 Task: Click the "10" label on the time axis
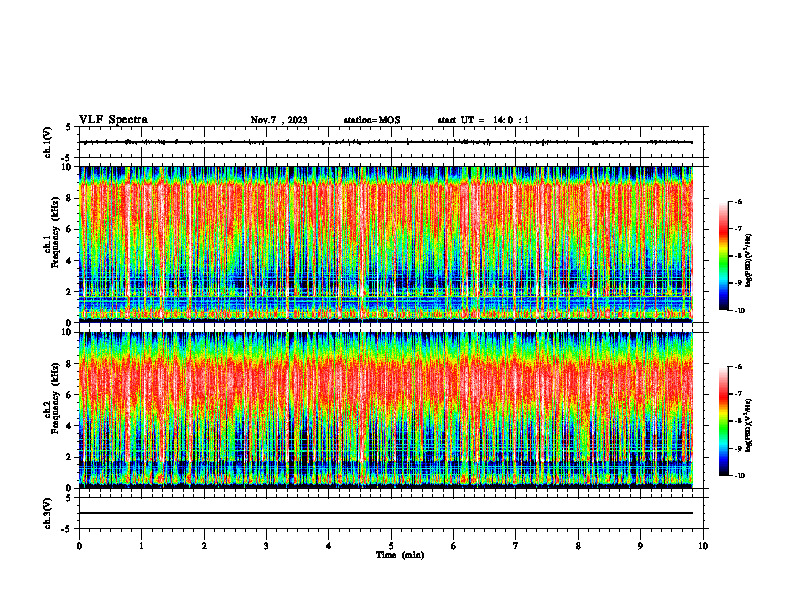pyautogui.click(x=703, y=546)
